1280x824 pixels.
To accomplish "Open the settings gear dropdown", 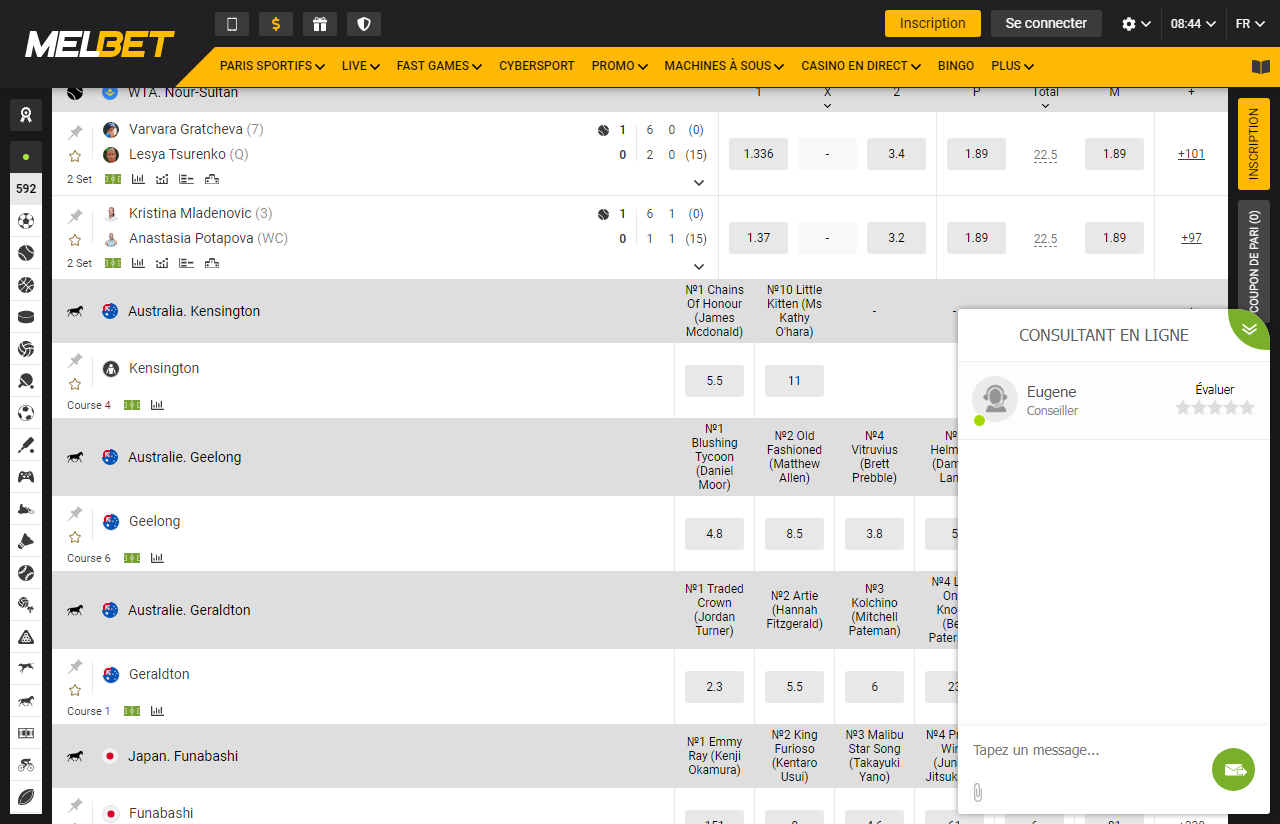I will point(1136,24).
